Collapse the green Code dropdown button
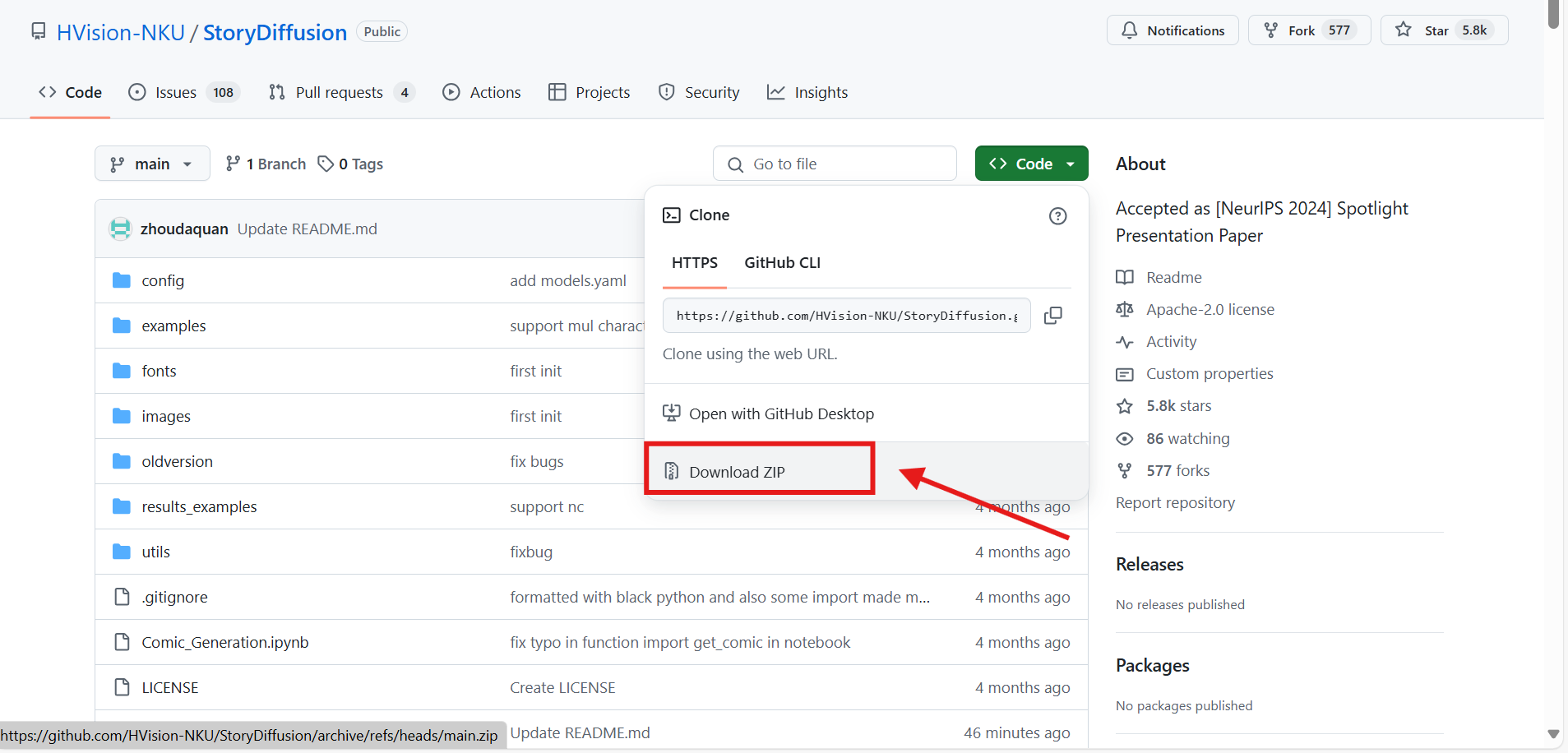This screenshot has width=1568, height=753. [1031, 164]
